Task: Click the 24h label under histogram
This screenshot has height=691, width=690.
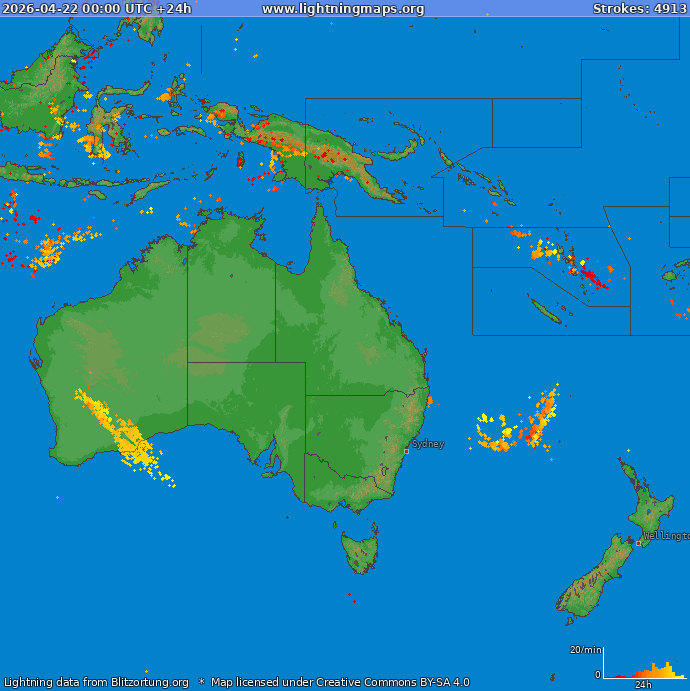Action: [644, 685]
